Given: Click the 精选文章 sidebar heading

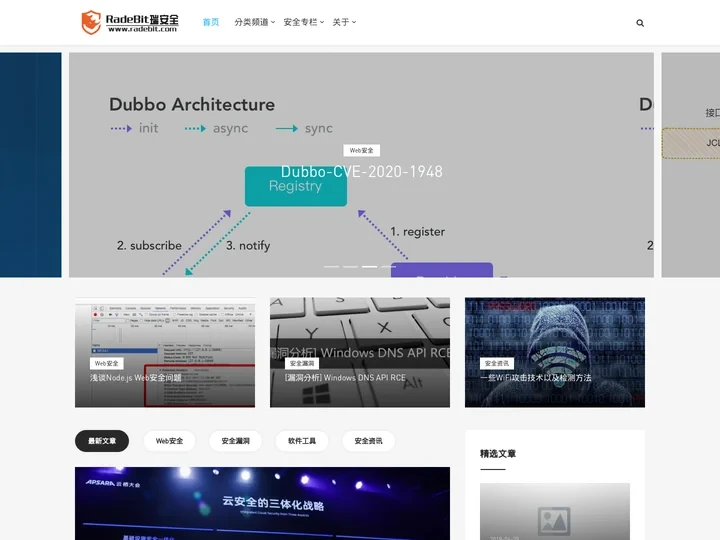Looking at the screenshot, I should pyautogui.click(x=498, y=454).
